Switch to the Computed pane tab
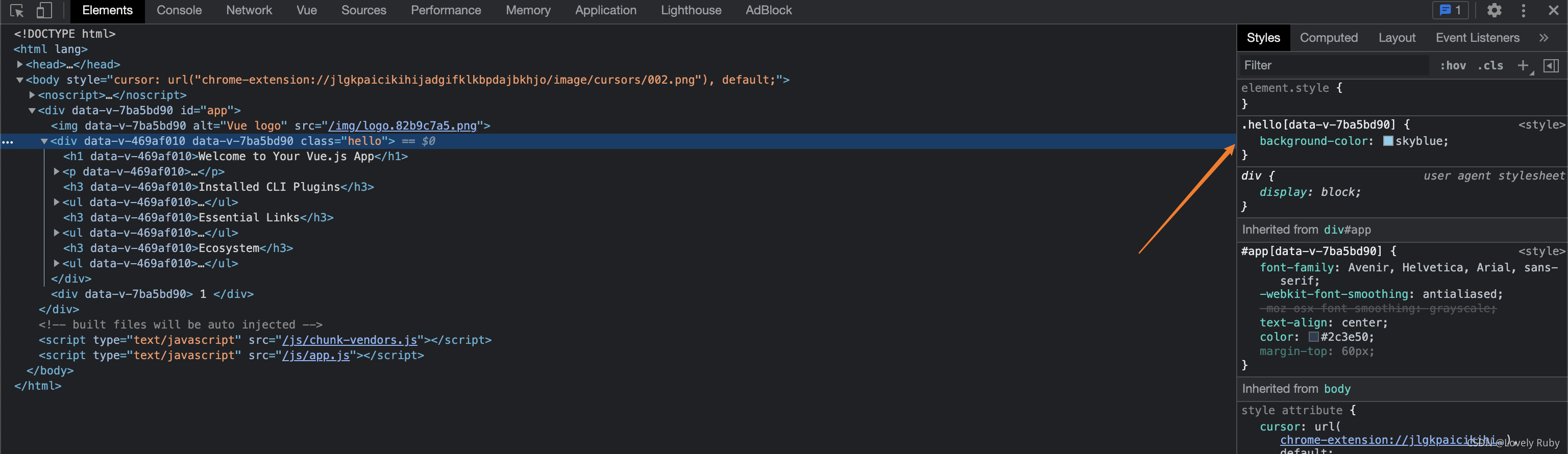This screenshot has height=454, width=1568. click(1329, 38)
